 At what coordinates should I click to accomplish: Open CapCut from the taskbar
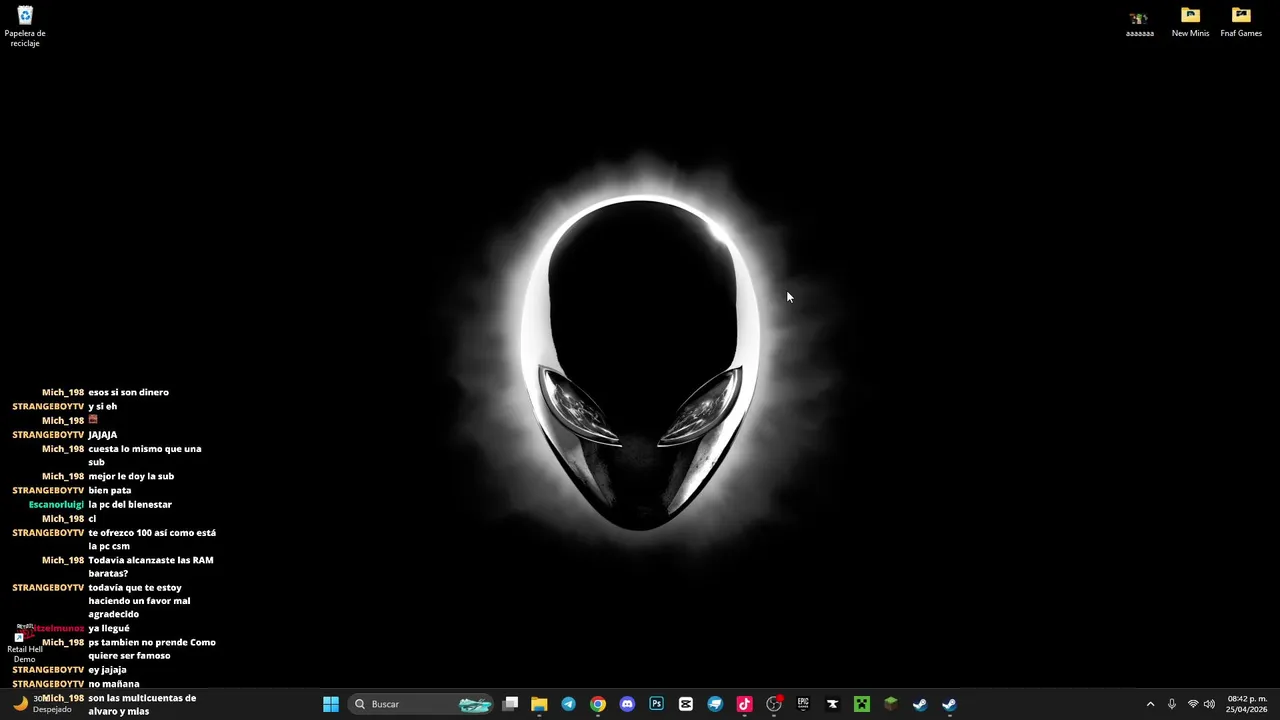click(686, 704)
